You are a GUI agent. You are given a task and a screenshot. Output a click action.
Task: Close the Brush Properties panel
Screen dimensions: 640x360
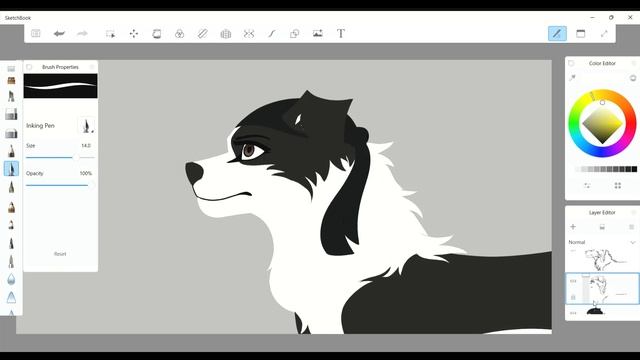click(92, 67)
